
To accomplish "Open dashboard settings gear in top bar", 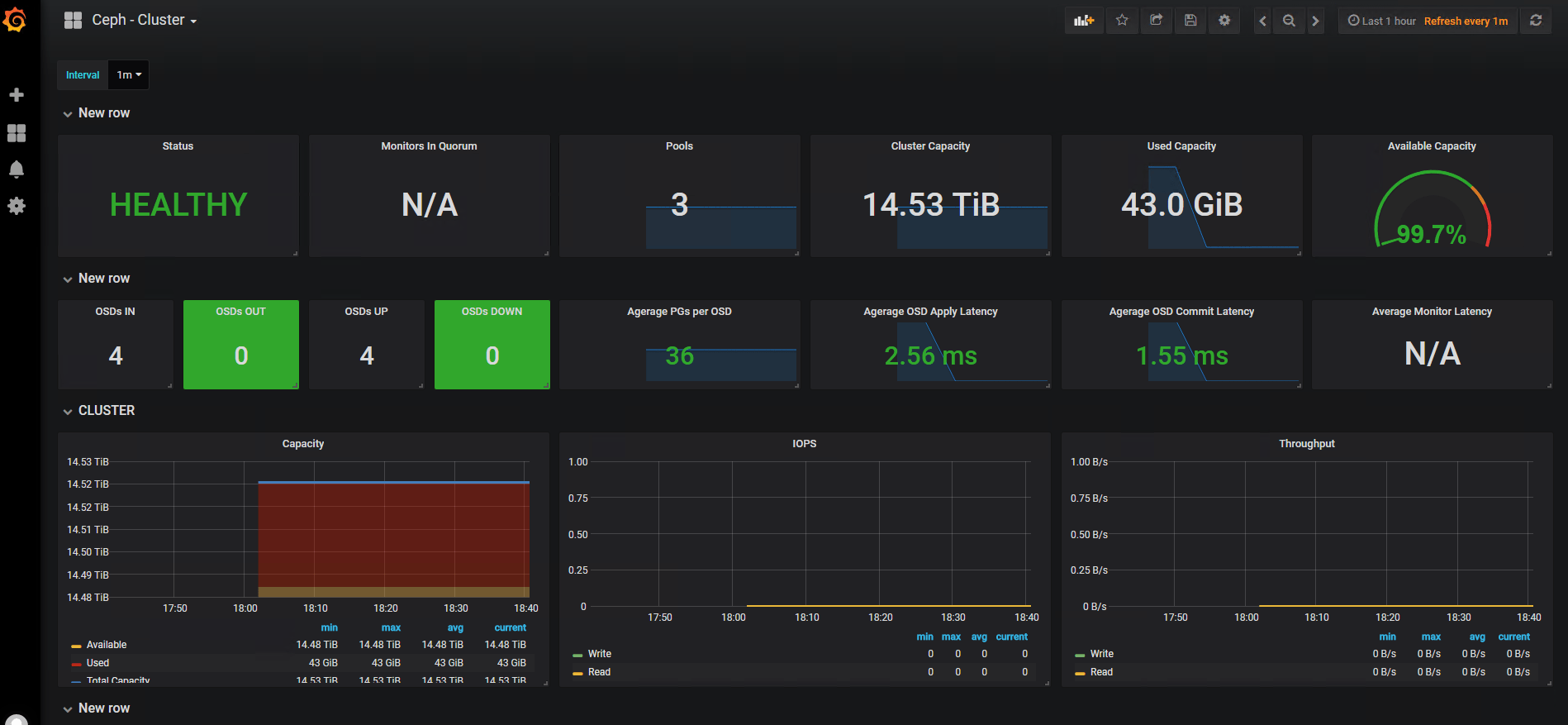I will coord(1224,21).
